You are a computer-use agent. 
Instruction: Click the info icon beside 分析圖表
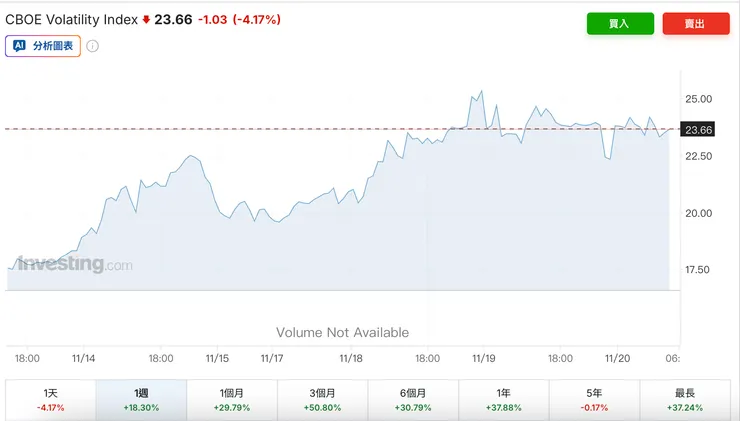pyautogui.click(x=93, y=46)
